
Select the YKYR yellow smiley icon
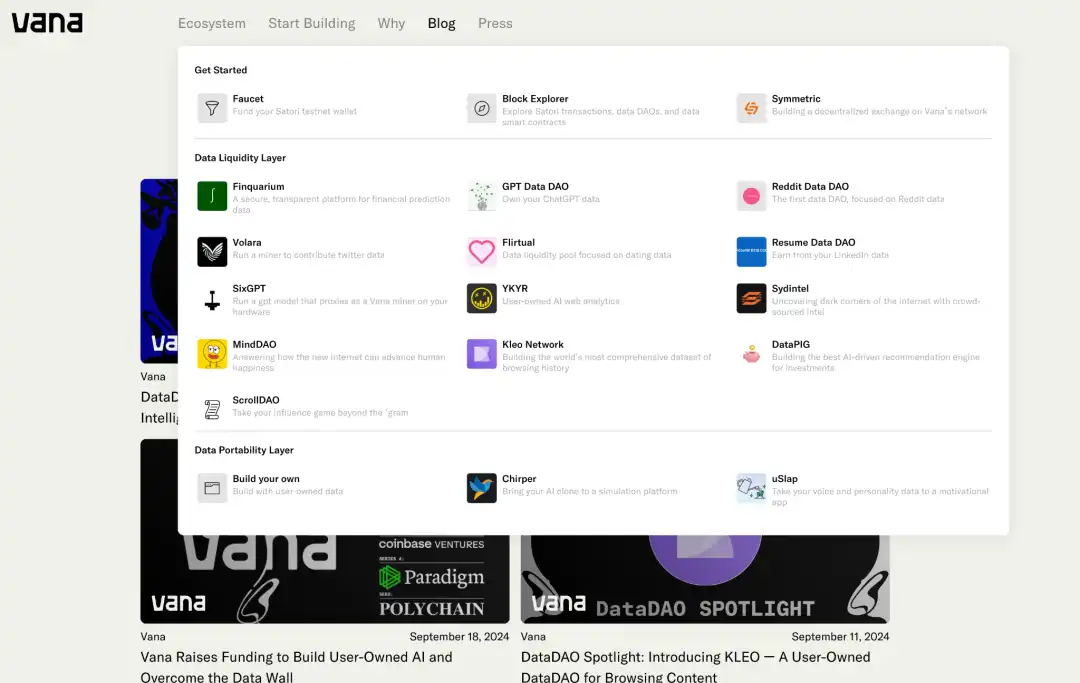tap(482, 298)
